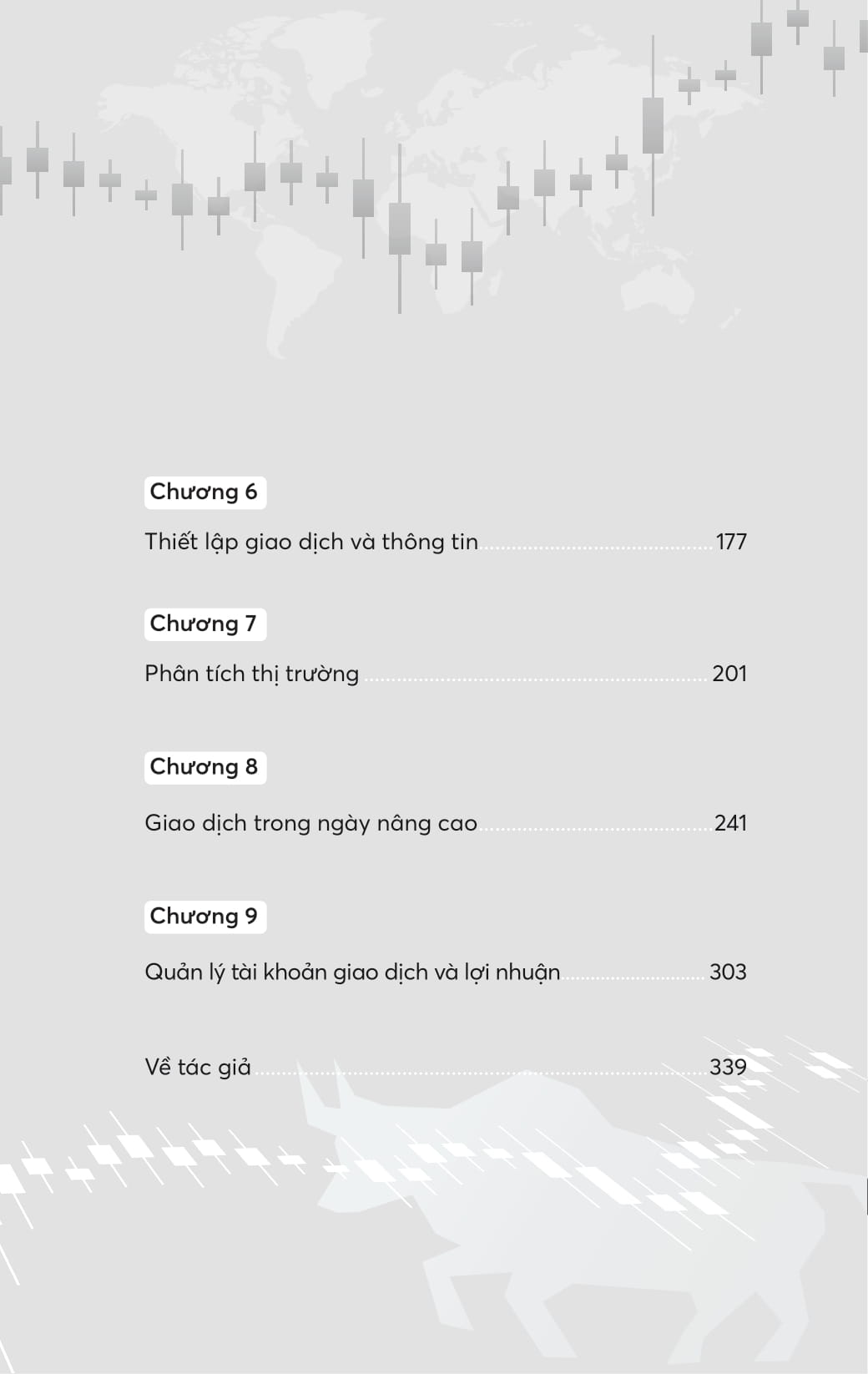This screenshot has width=868, height=1374.
Task: Click page number 201
Action: click(729, 674)
